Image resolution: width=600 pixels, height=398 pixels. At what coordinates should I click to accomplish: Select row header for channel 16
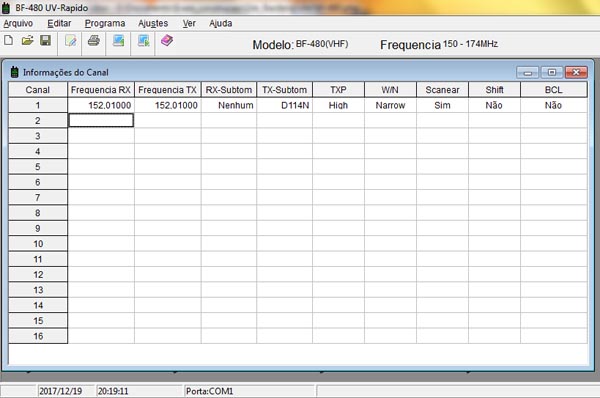38,336
